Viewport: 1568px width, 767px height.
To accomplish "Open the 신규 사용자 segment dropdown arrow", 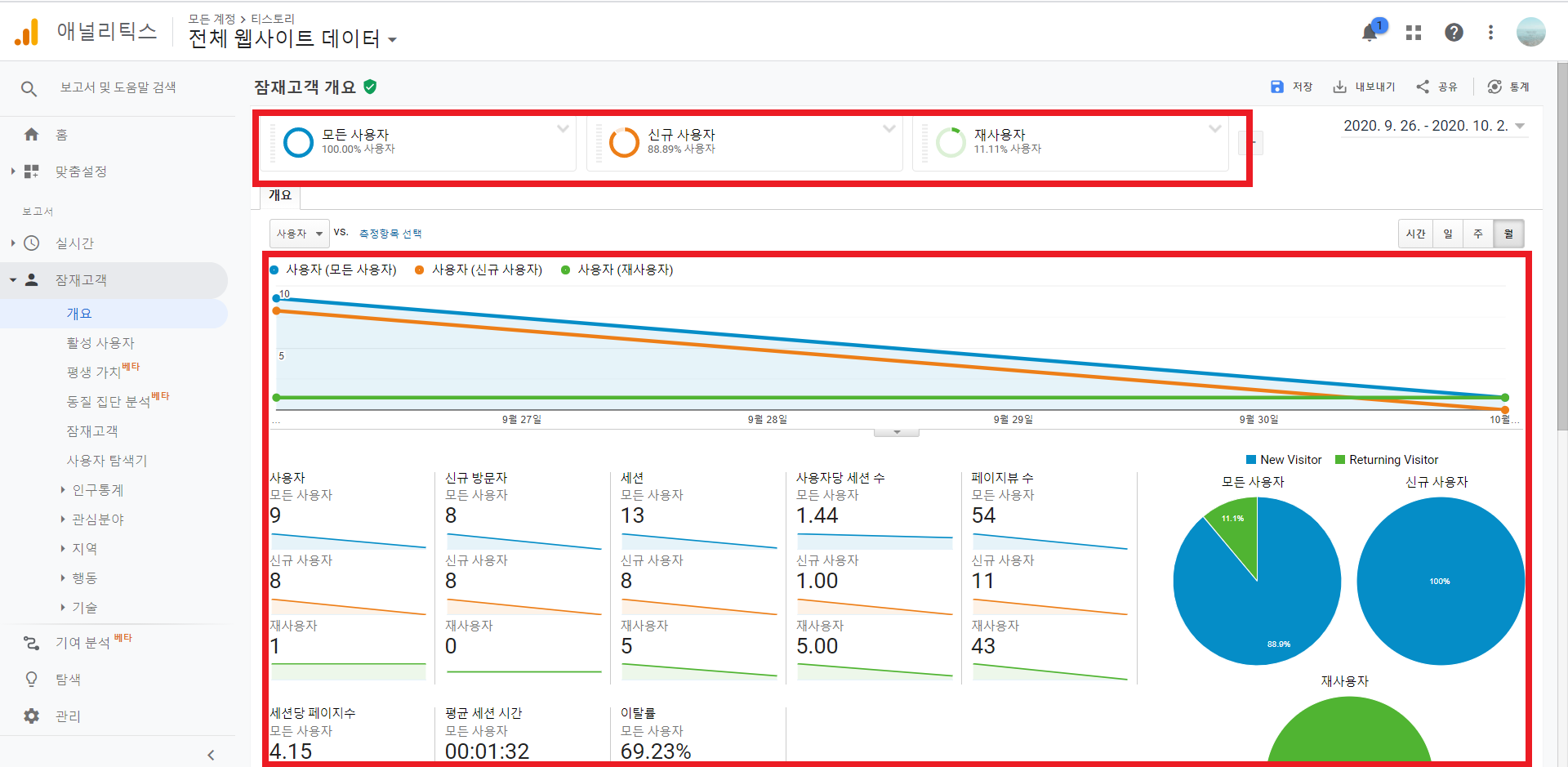I will [x=889, y=129].
